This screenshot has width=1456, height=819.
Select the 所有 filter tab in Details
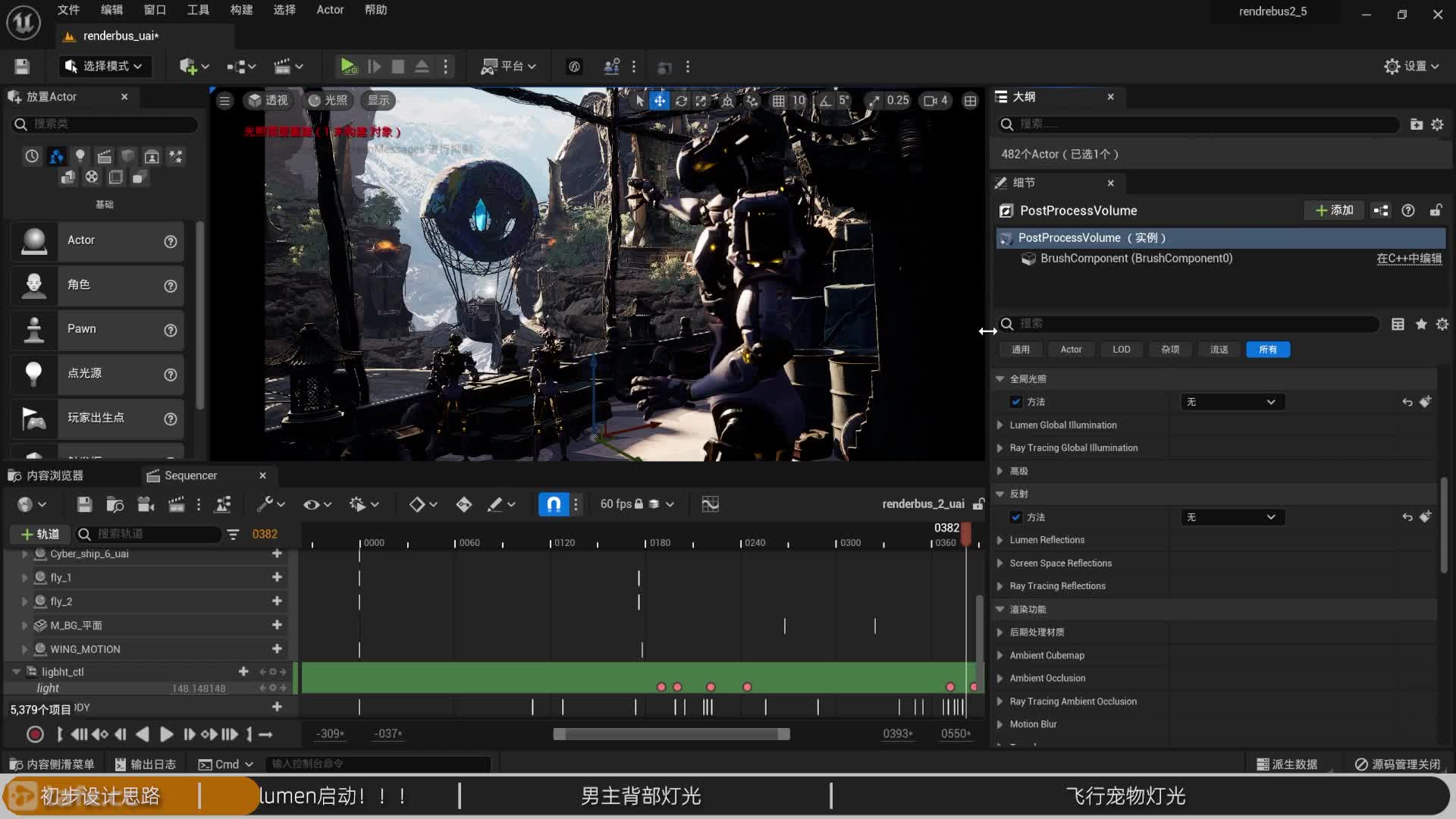[1268, 350]
